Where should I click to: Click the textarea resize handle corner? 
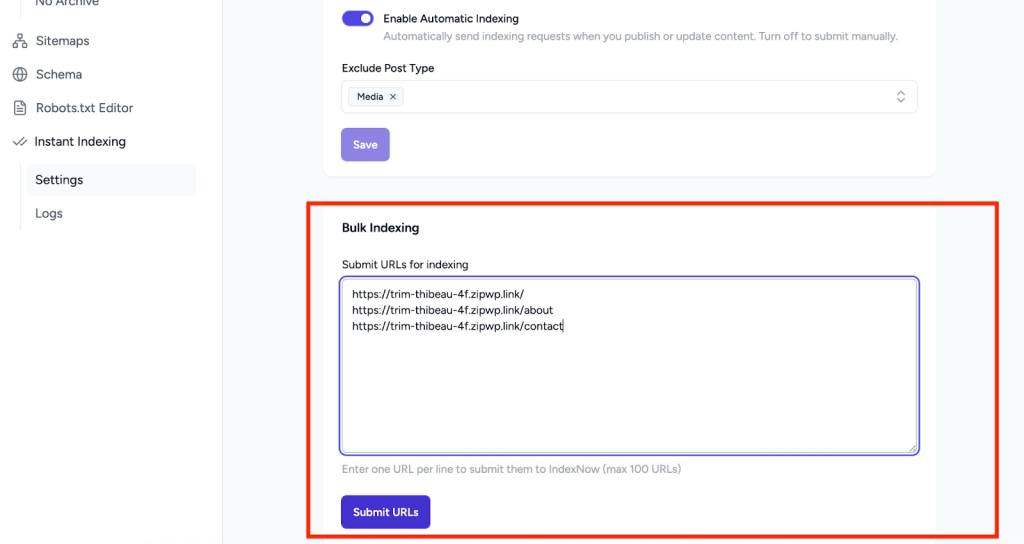pyautogui.click(x=912, y=447)
